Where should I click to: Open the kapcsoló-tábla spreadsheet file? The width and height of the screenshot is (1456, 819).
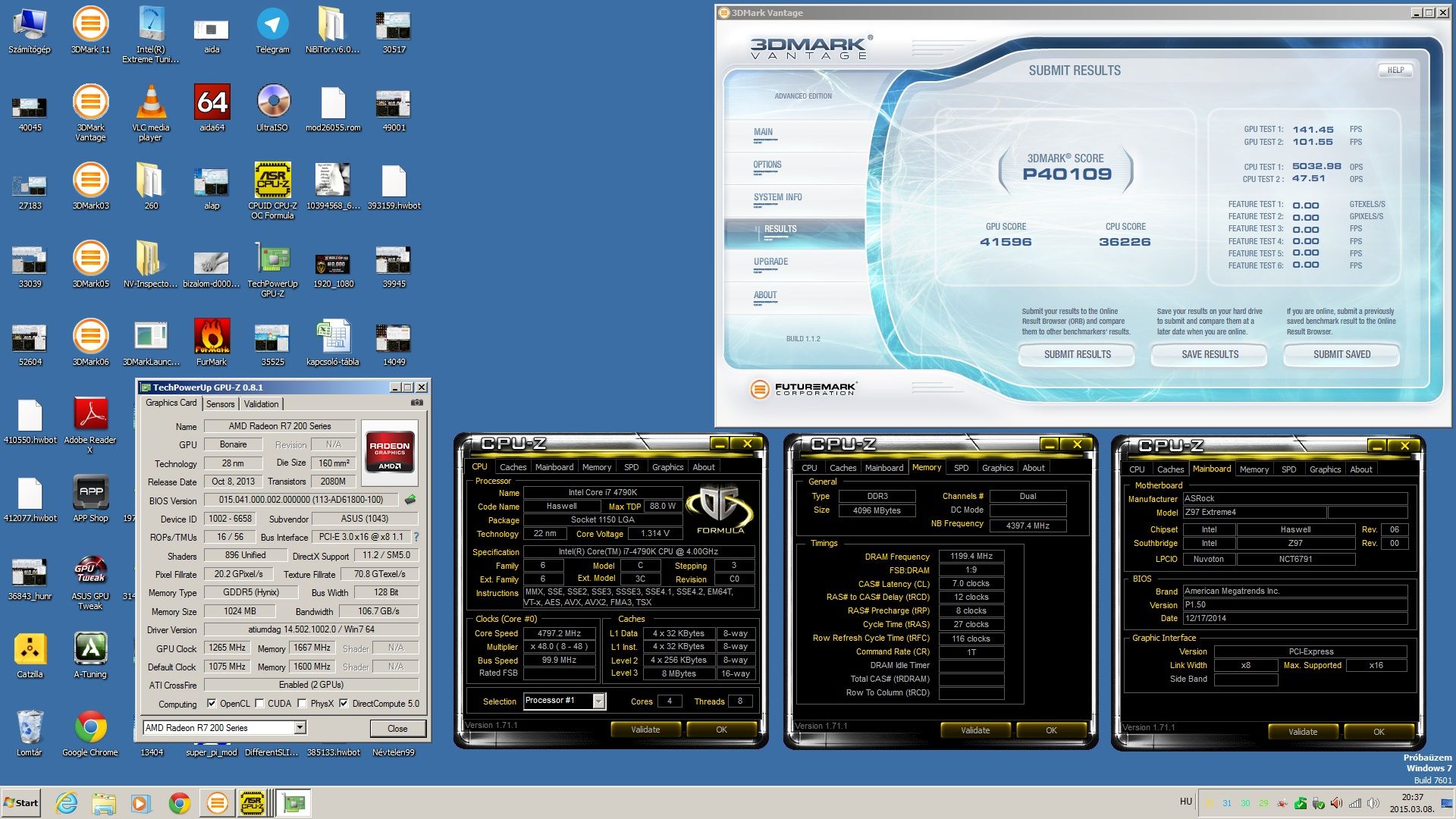(333, 343)
